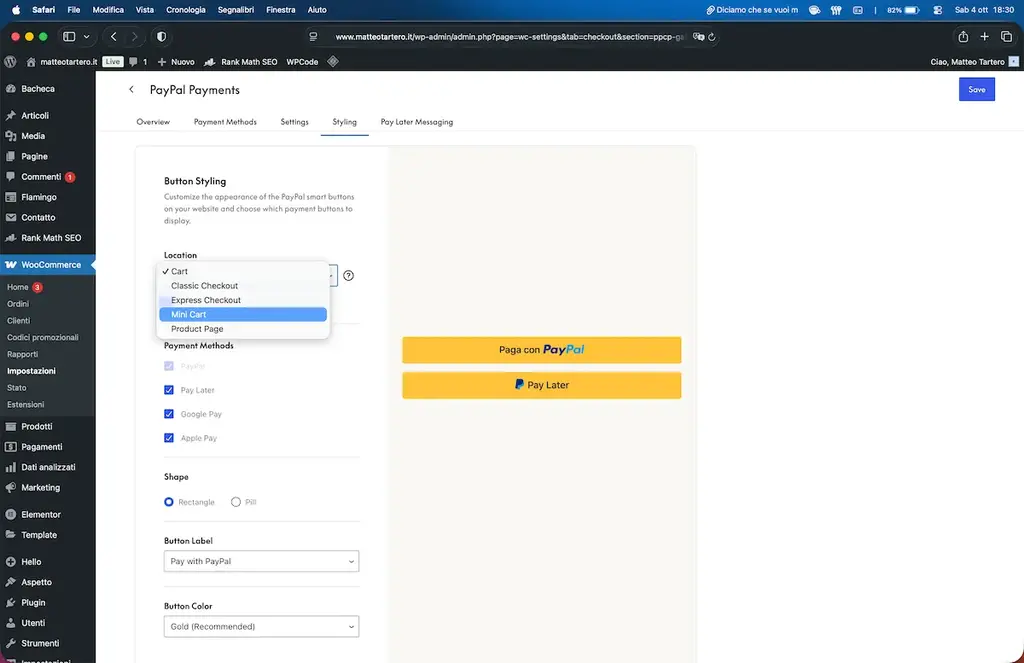This screenshot has width=1024, height=663.
Task: Open the comments bubble in admin bar
Action: [x=133, y=62]
